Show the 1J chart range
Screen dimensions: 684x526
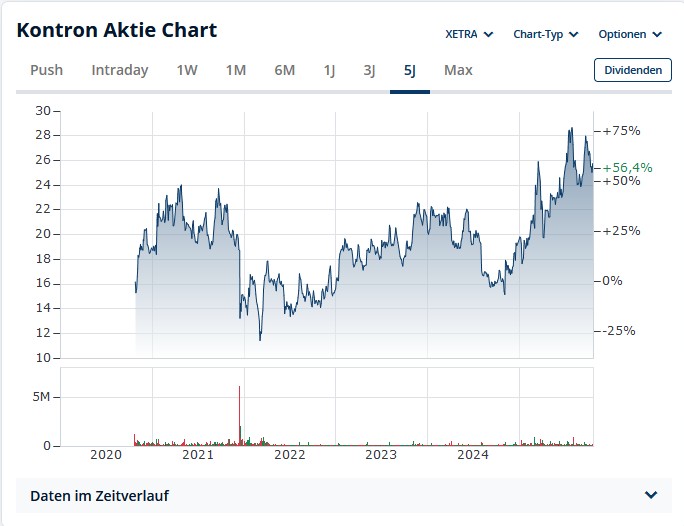point(329,70)
